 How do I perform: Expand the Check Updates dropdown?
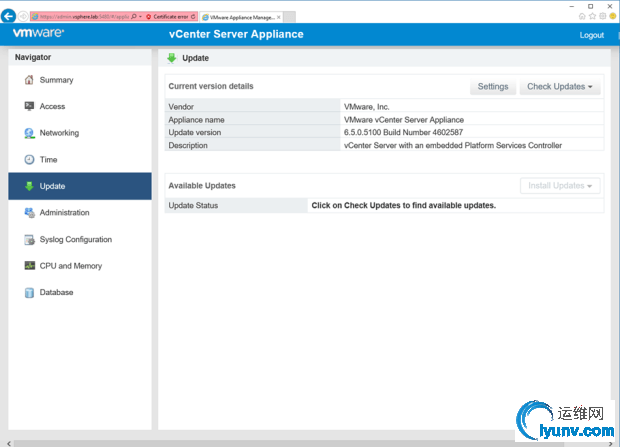560,87
